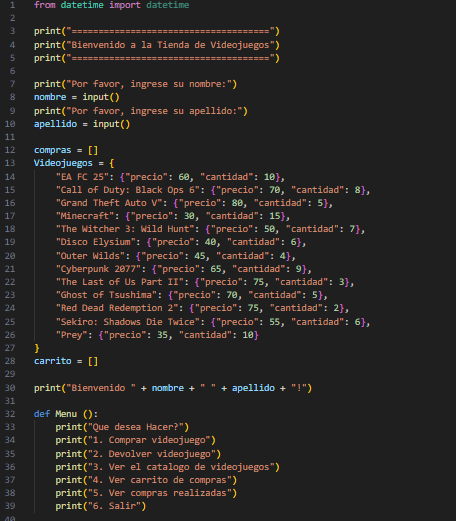456x521 pixels.
Task: Click the "Prey" dictionary key
Action: 71,335
